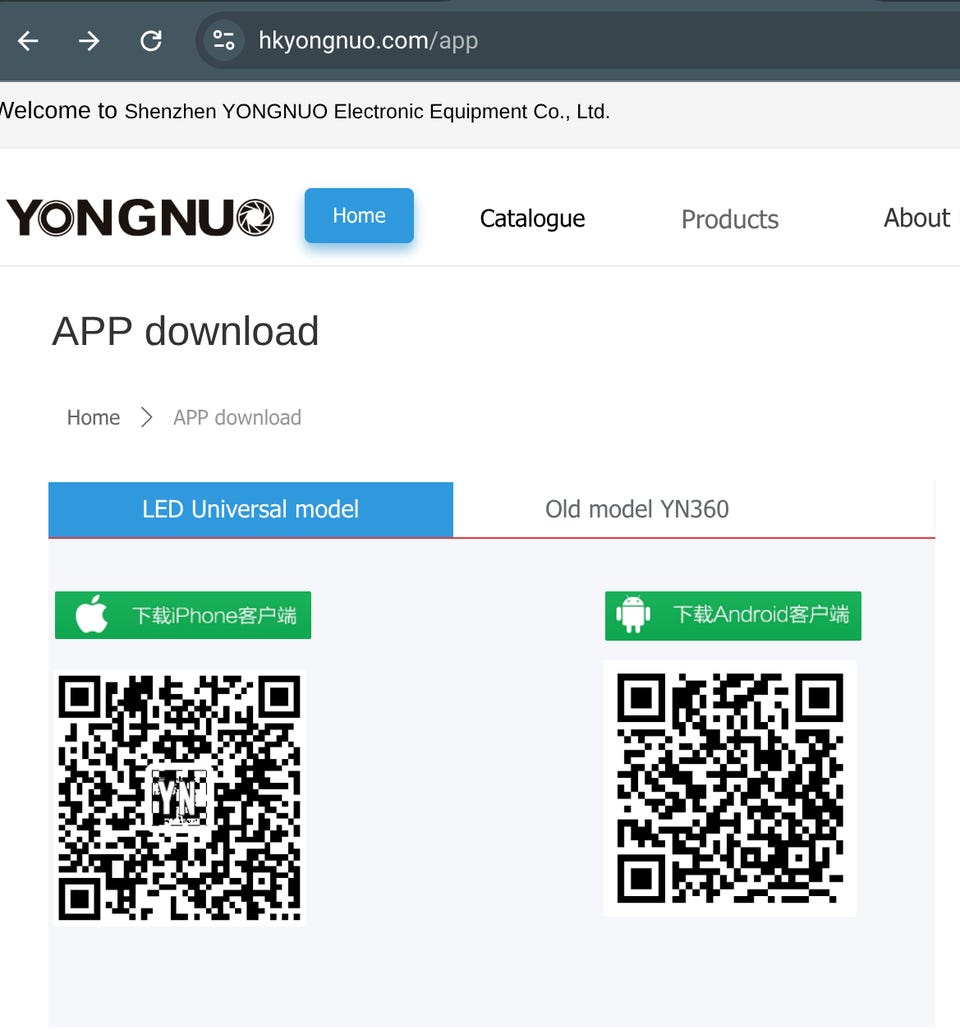Screen dimensions: 960x1030
Task: Switch to LED Universal model tab
Action: 250,509
